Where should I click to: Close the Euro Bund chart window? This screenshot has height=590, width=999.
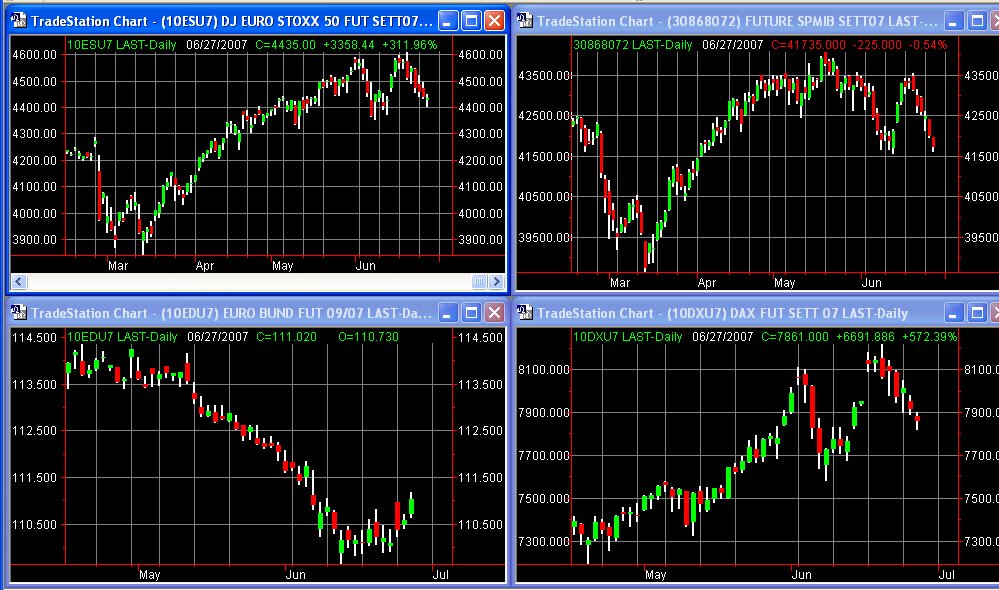(x=494, y=313)
